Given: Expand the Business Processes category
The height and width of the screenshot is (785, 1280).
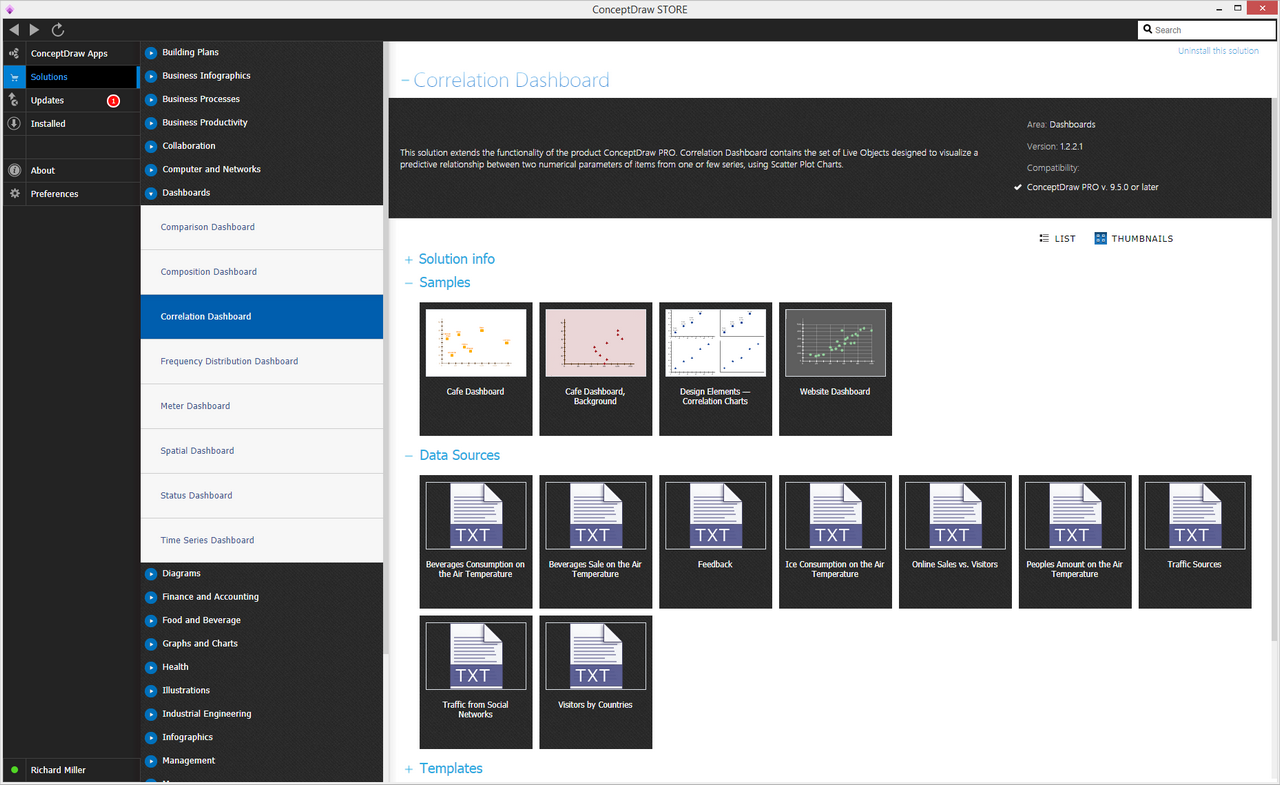Looking at the screenshot, I should (x=151, y=100).
